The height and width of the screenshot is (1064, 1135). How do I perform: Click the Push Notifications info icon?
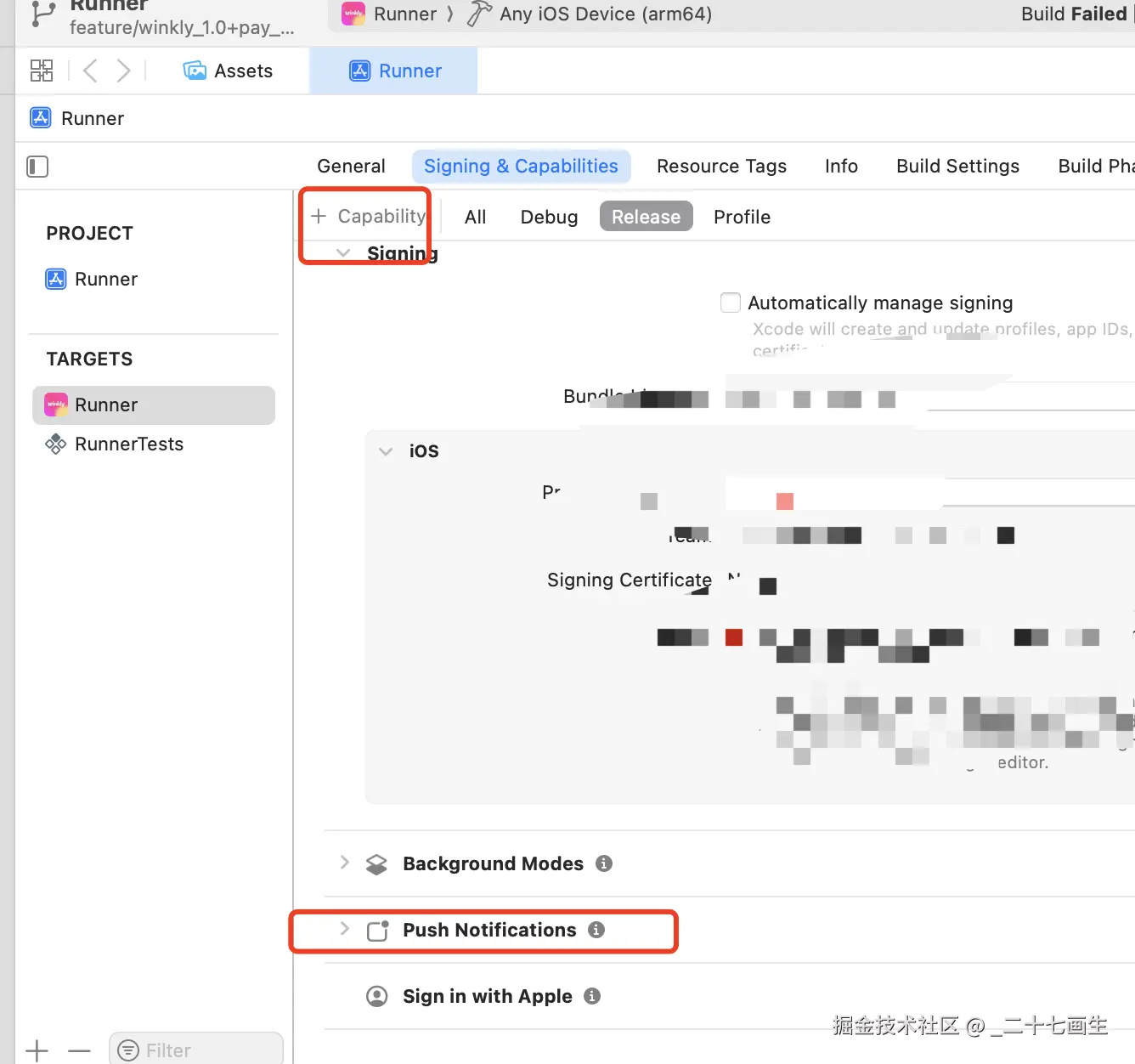(596, 930)
